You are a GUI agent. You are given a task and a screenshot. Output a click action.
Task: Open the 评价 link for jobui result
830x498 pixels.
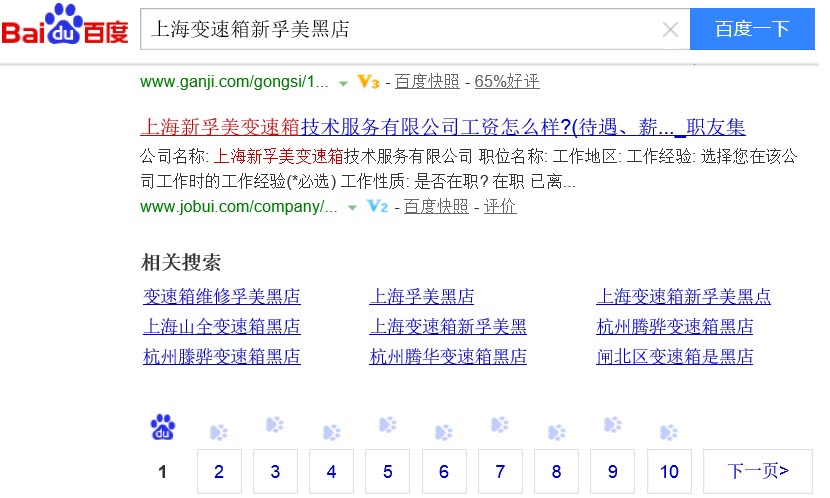pos(500,206)
